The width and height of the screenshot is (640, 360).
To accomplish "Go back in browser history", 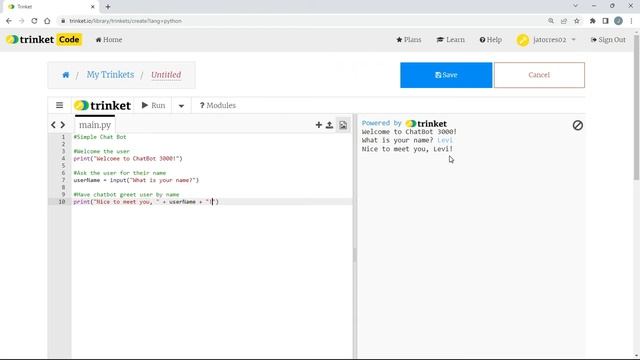I will click(9, 21).
